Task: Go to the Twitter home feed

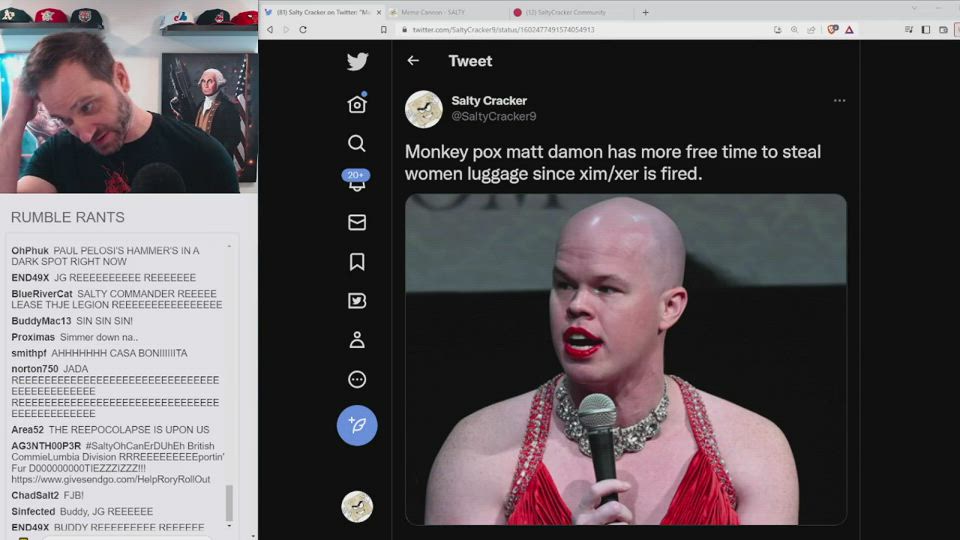Action: coord(357,105)
